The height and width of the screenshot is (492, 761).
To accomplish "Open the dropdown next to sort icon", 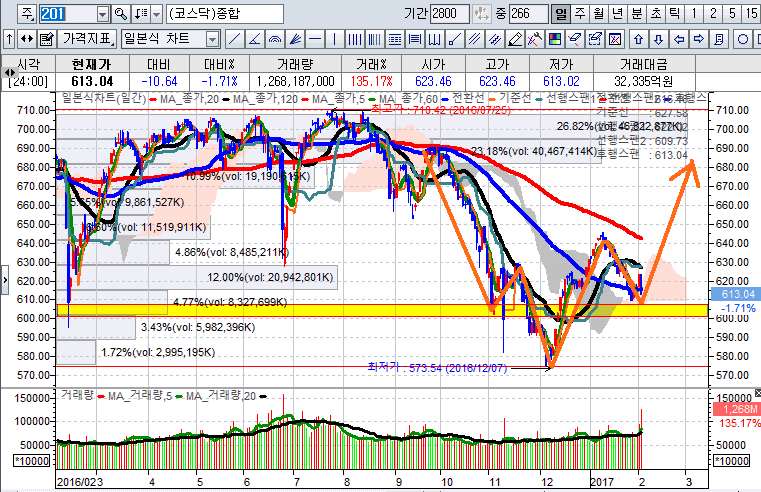I will click(157, 14).
